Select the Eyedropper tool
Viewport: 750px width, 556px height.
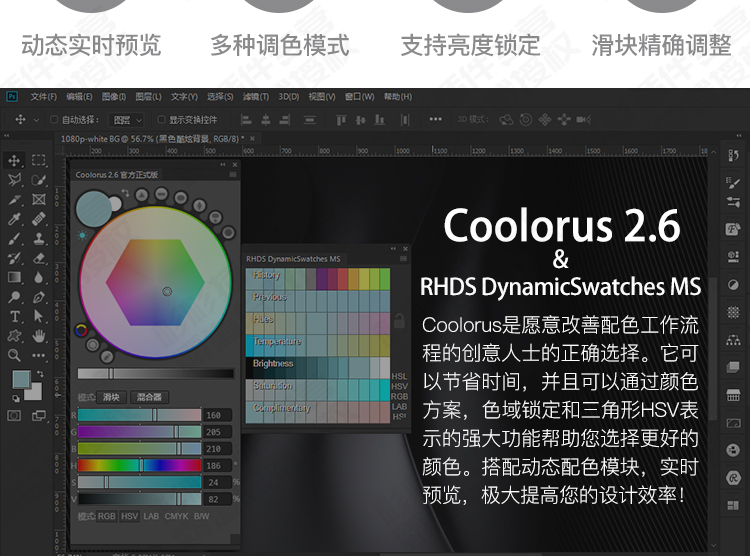click(14, 219)
